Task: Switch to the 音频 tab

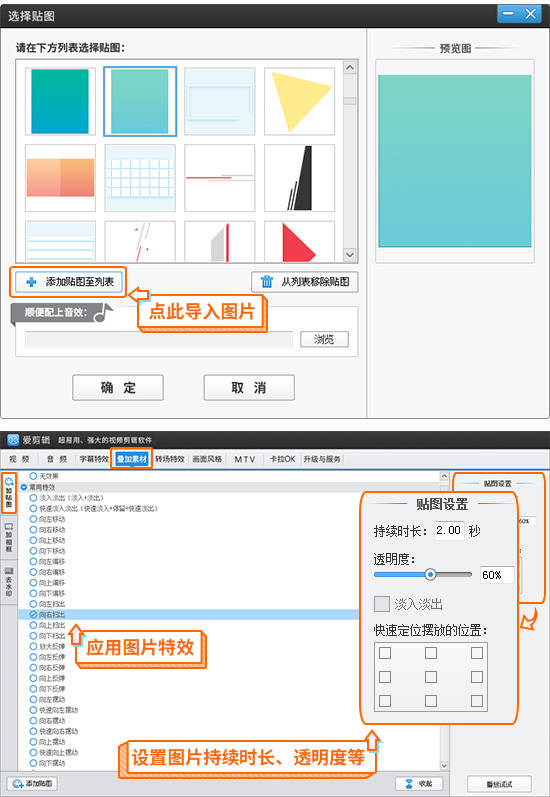Action: pyautogui.click(x=56, y=459)
